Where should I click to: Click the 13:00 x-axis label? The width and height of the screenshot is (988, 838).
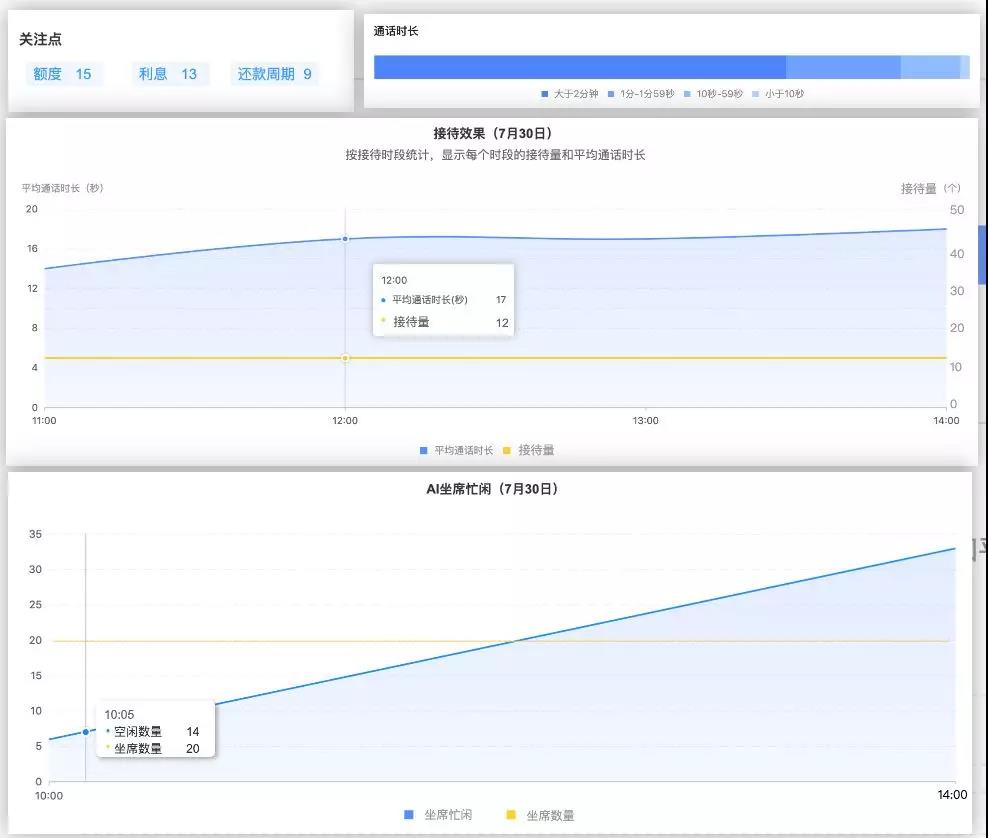tap(645, 420)
